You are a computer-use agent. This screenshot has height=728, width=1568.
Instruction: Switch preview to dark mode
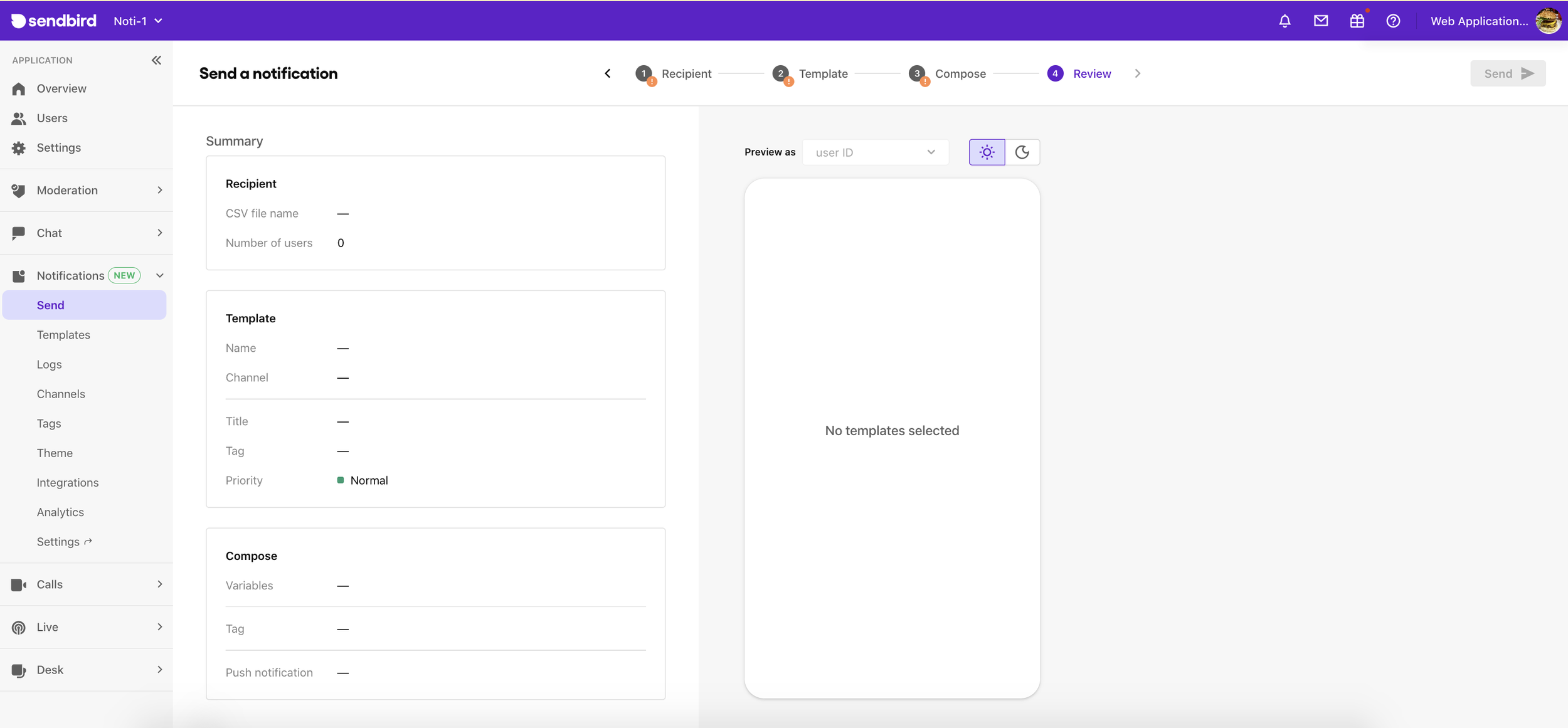(x=1022, y=152)
